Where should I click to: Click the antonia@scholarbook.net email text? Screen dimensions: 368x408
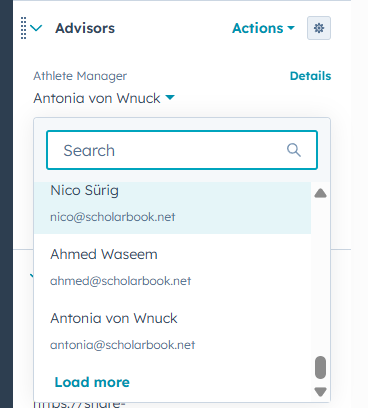click(x=123, y=345)
